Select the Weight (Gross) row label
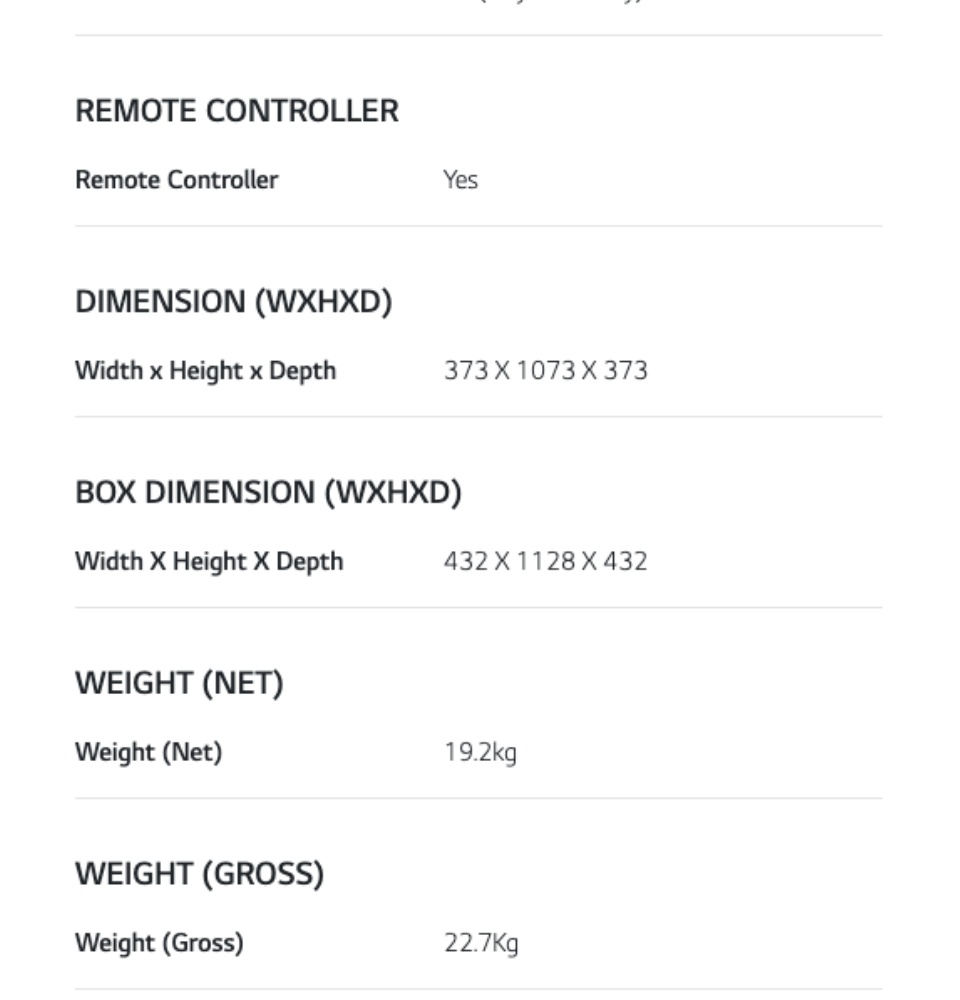960x1000 pixels. (159, 943)
